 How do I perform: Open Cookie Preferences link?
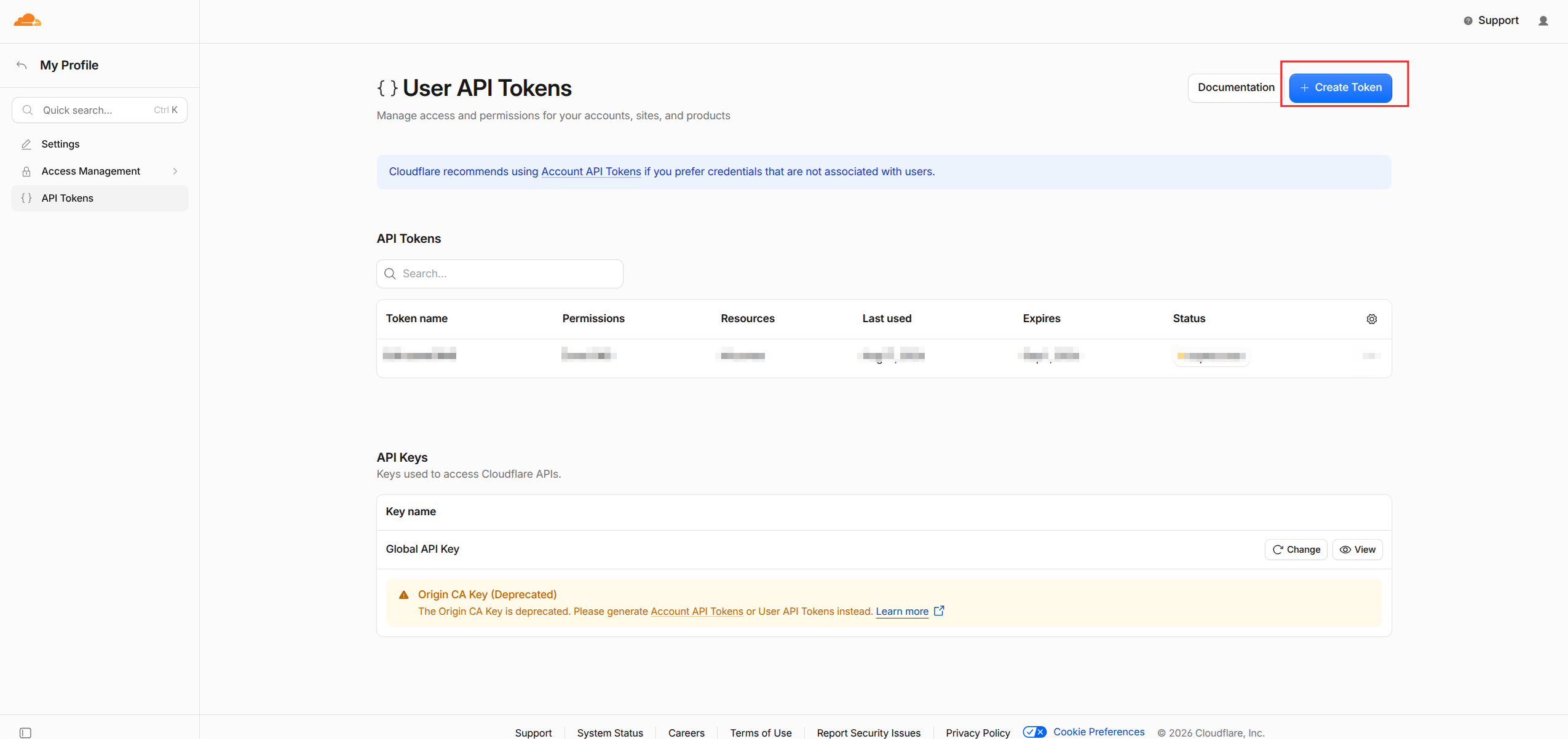(x=1099, y=732)
